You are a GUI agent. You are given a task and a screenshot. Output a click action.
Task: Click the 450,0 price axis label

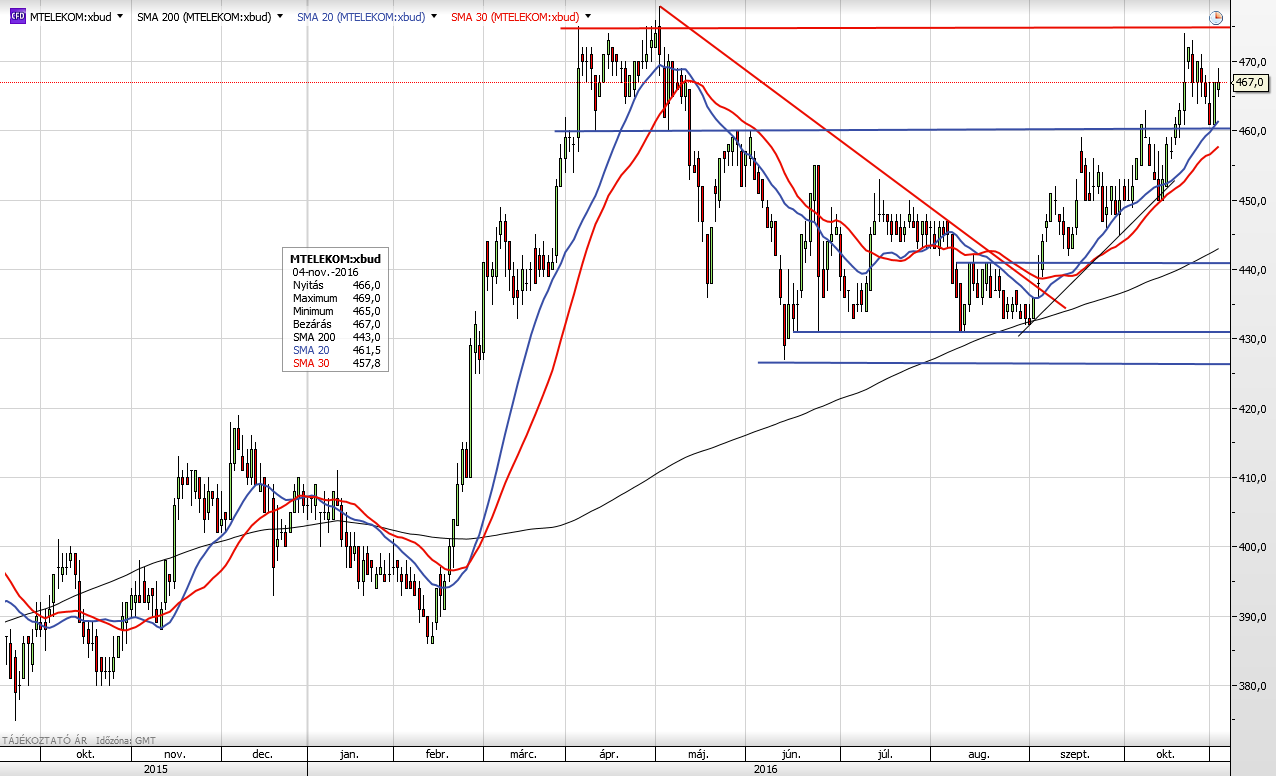pos(1253,201)
